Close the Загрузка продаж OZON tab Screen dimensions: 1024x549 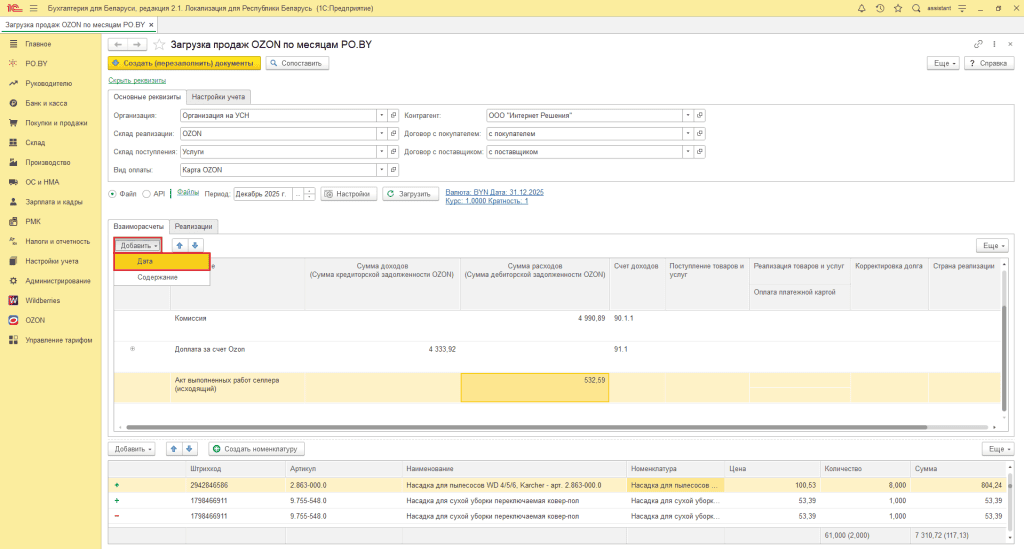click(152, 25)
